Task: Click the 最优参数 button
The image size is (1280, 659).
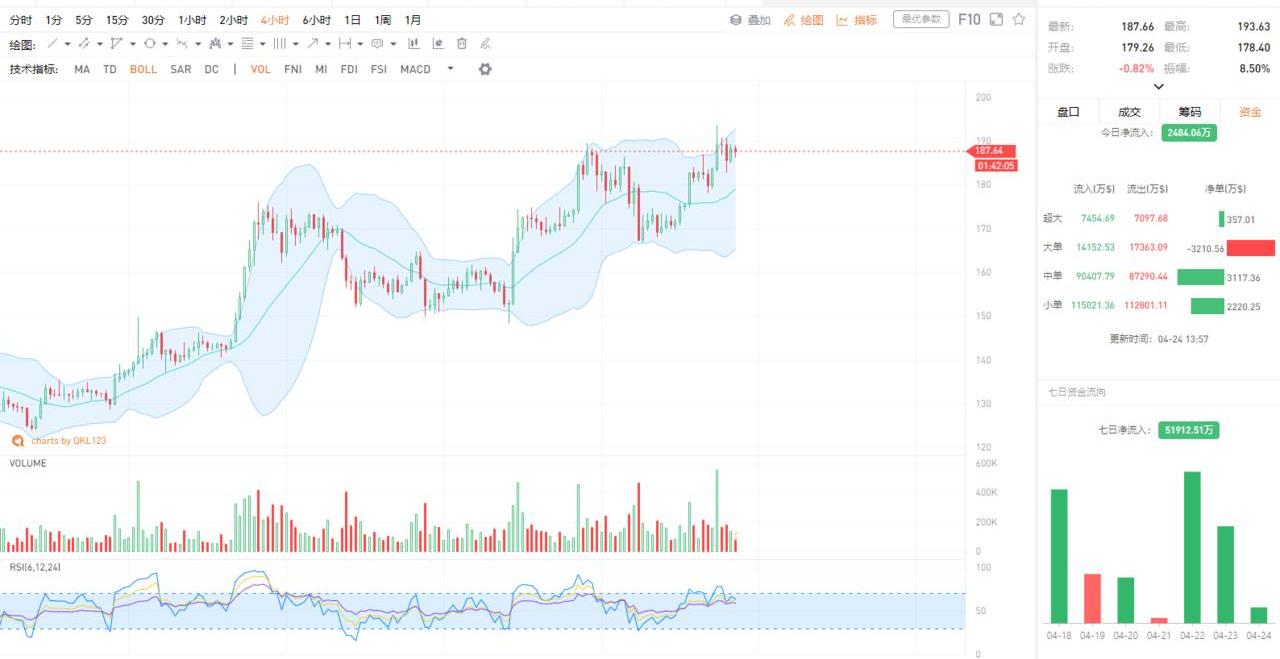Action: 920,19
